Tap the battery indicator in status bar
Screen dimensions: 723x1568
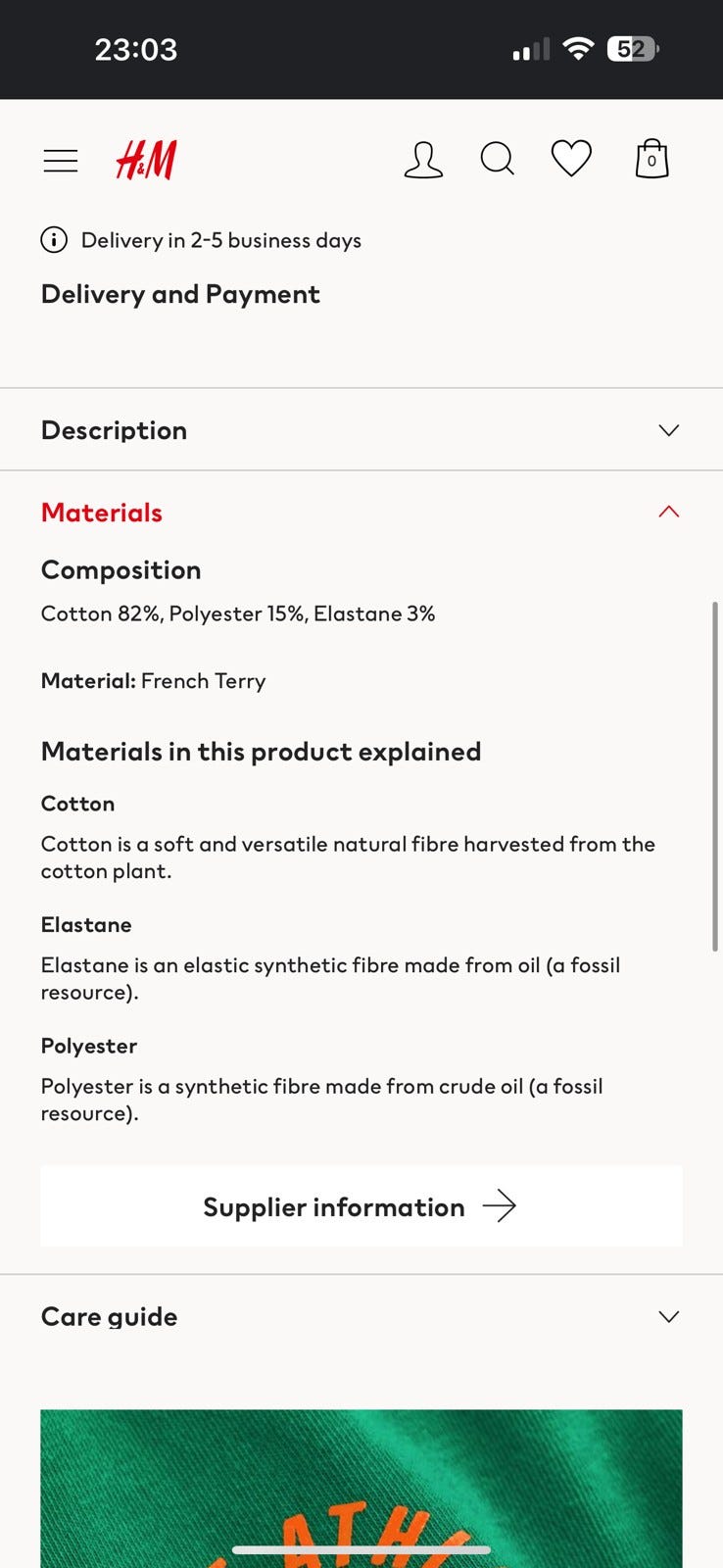[x=633, y=49]
